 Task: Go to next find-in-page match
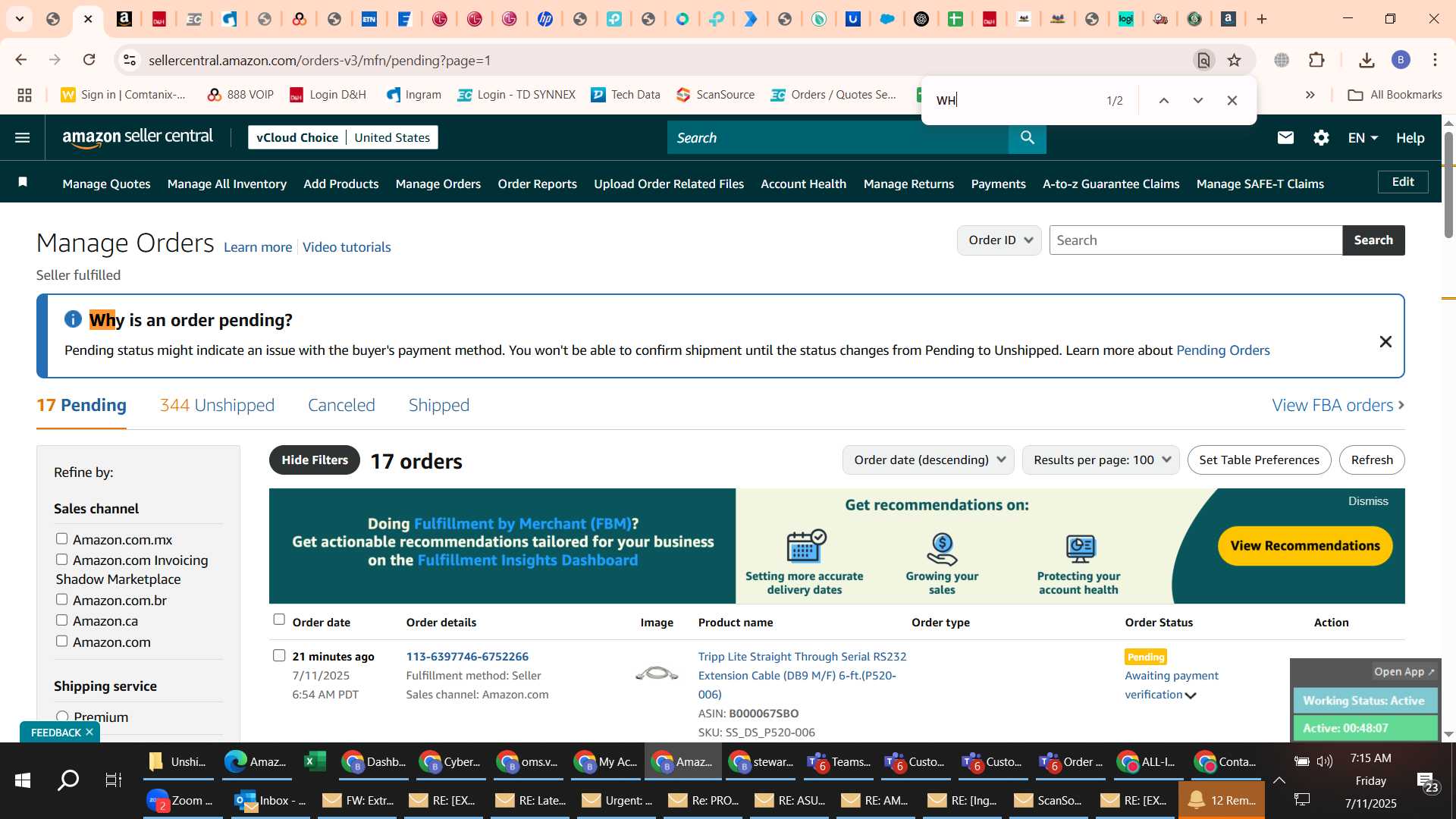pos(1197,100)
